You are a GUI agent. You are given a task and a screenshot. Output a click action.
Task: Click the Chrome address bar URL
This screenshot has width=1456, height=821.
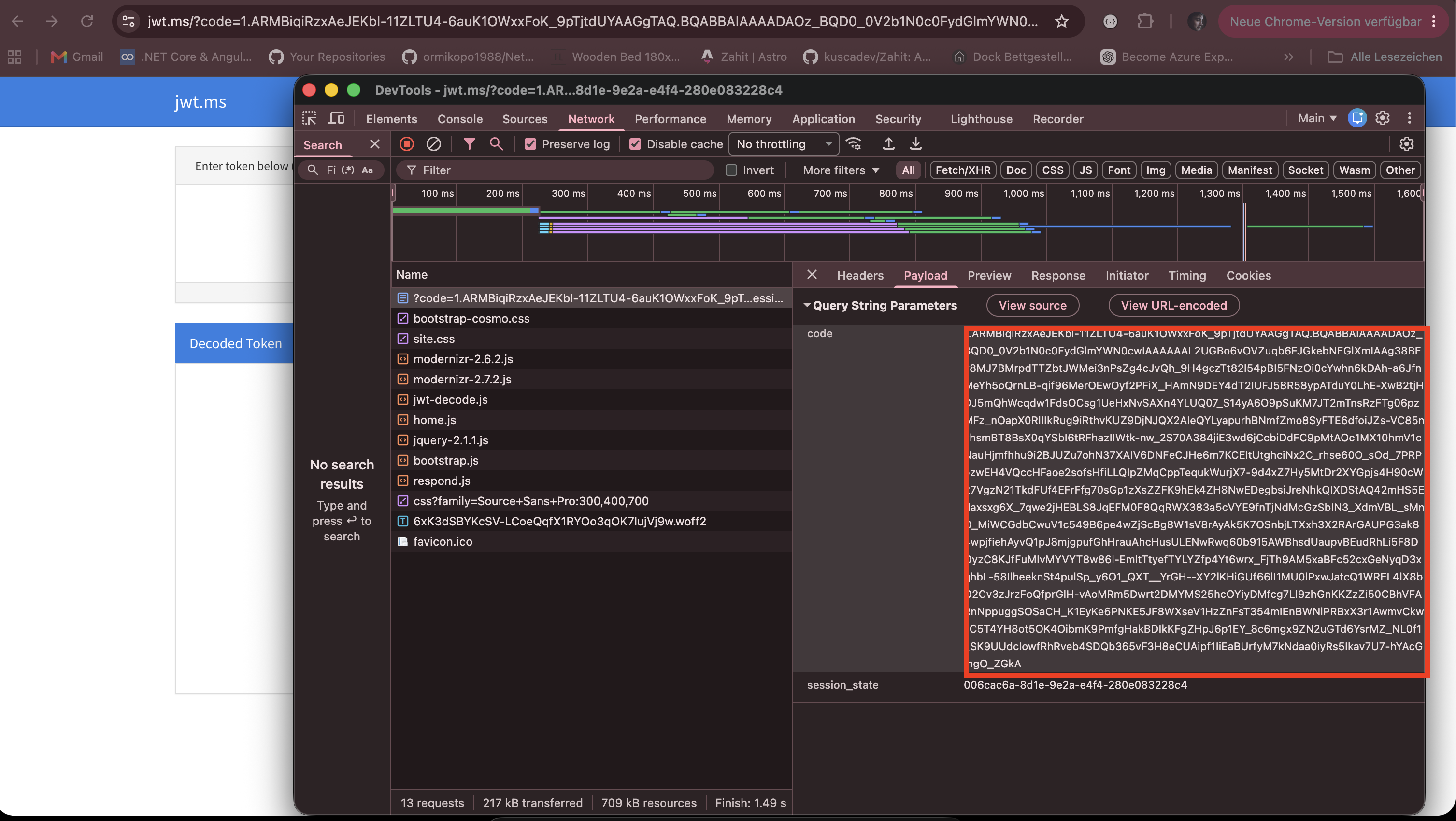[x=592, y=21]
